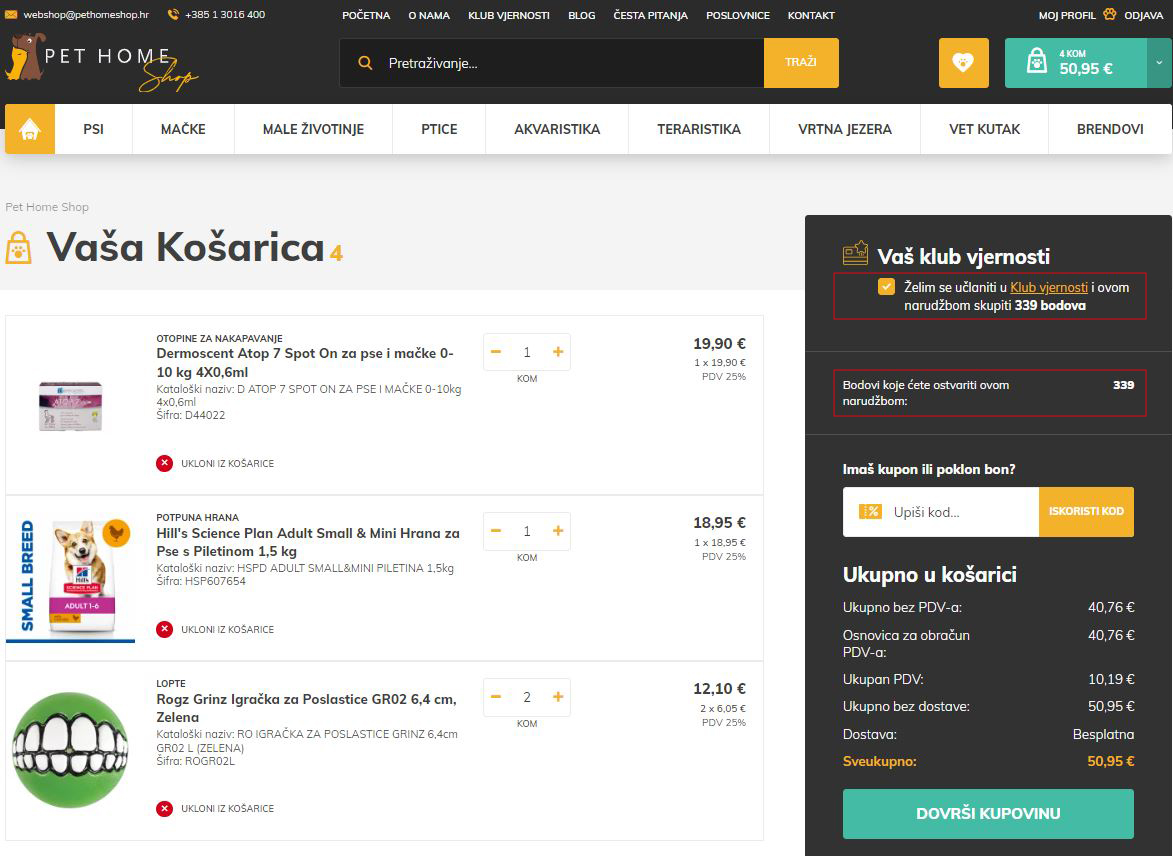Open the AKVARISTIKA category menu

[x=557, y=129]
